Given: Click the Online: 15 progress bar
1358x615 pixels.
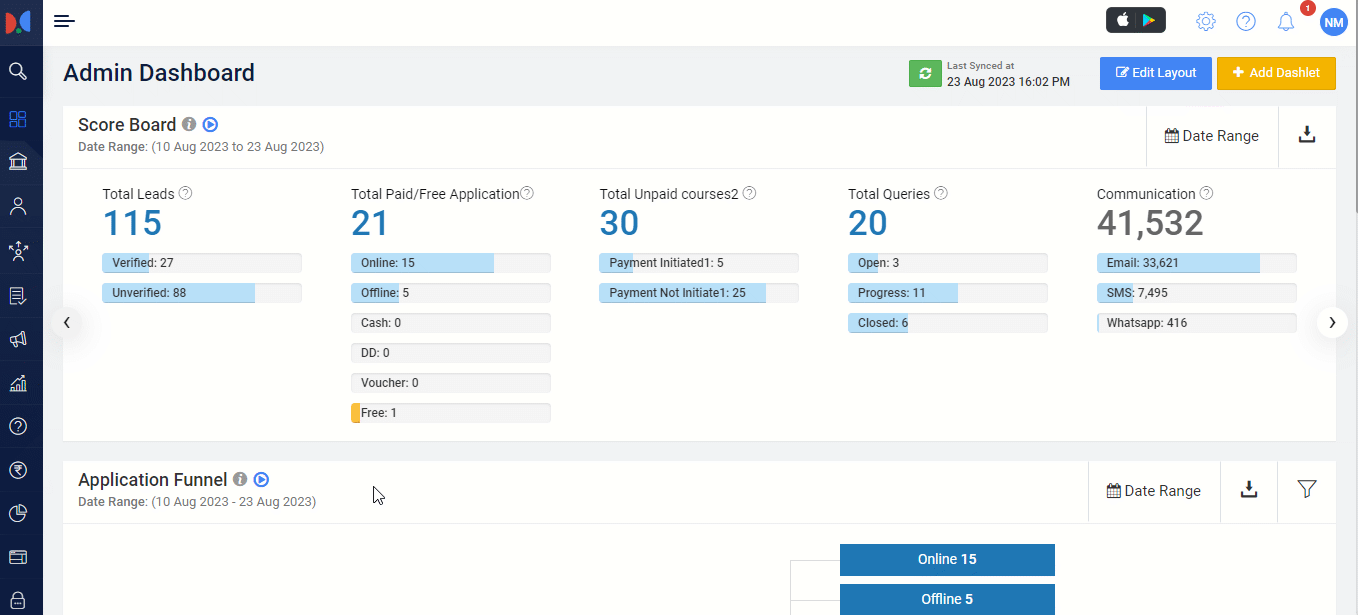Looking at the screenshot, I should (x=451, y=263).
